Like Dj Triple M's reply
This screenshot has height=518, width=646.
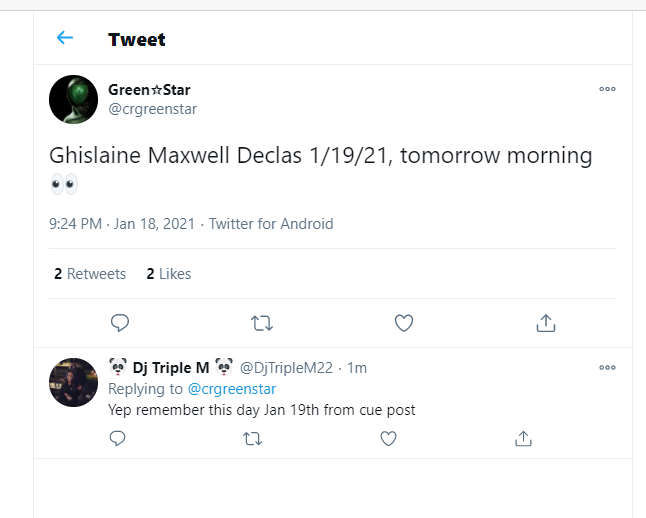(388, 438)
